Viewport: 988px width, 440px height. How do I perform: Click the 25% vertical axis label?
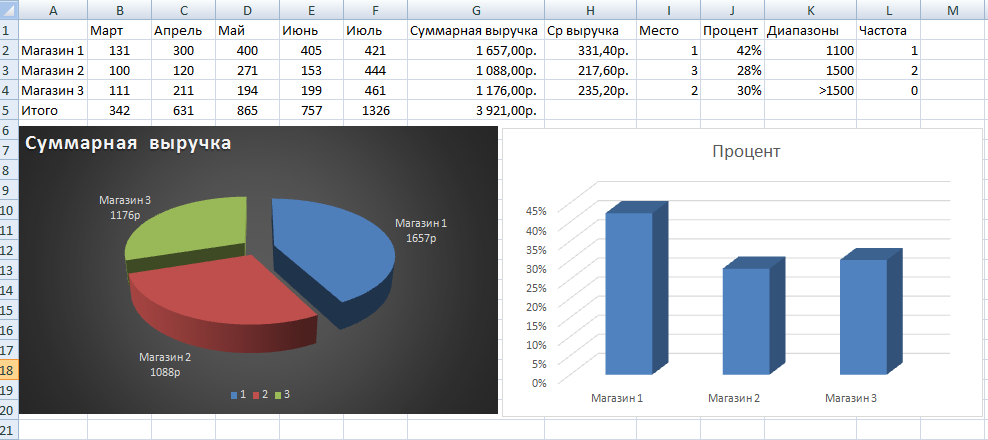click(536, 287)
